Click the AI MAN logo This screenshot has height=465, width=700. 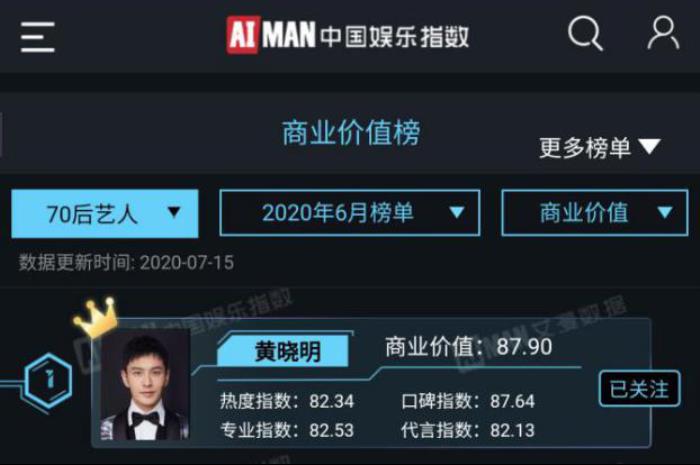pos(271,35)
